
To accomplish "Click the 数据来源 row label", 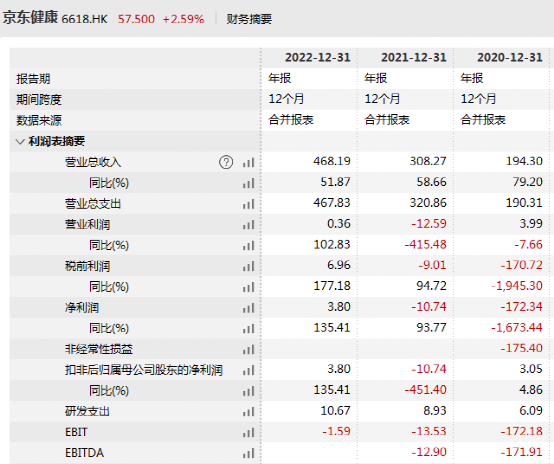I will pyautogui.click(x=39, y=121).
